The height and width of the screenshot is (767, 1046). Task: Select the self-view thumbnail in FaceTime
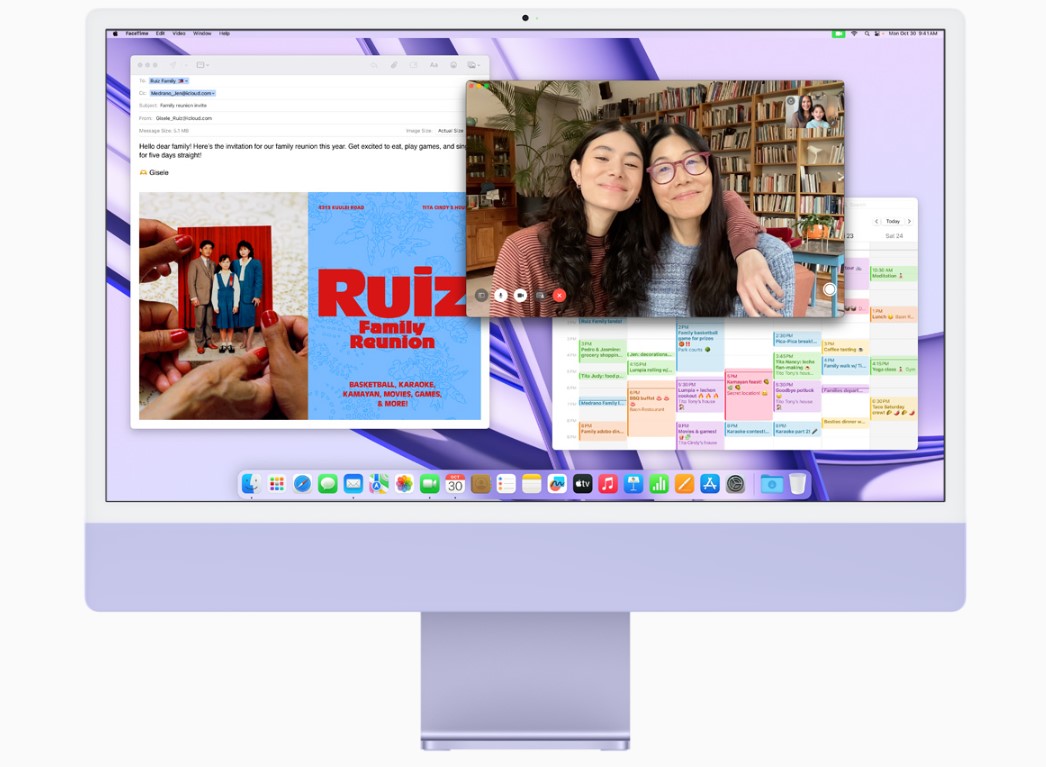(811, 111)
